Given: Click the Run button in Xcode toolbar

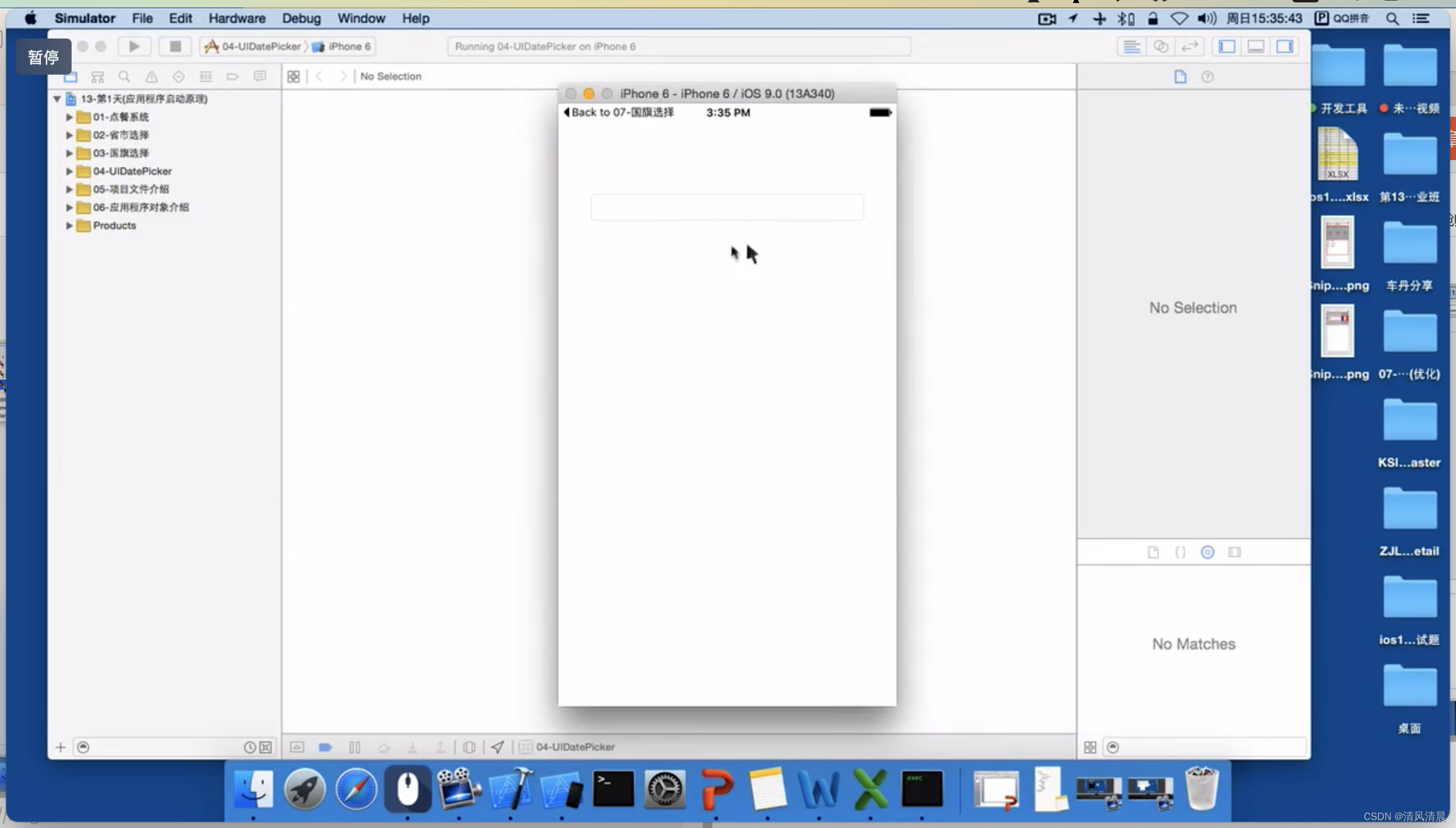Looking at the screenshot, I should pos(133,46).
